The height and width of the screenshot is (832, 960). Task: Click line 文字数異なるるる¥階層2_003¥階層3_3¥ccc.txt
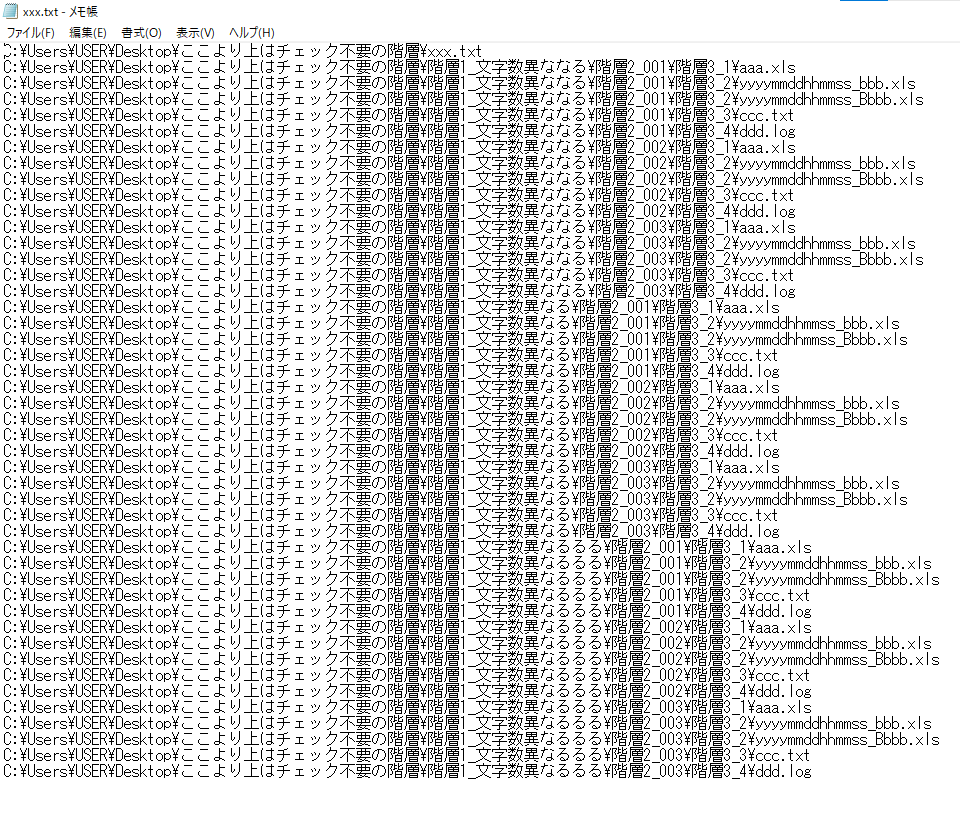407,755
